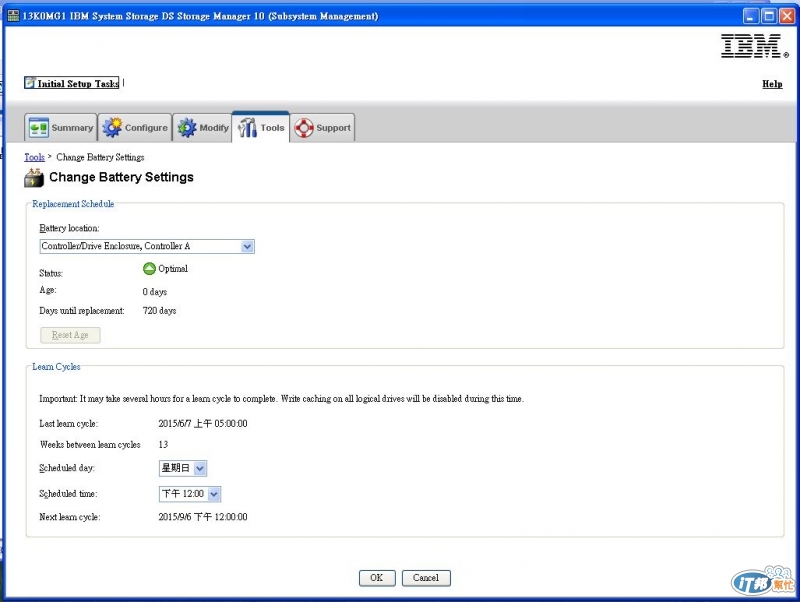Click the Initial Setup Tasks notepad icon
The height and width of the screenshot is (602, 800).
[x=31, y=83]
